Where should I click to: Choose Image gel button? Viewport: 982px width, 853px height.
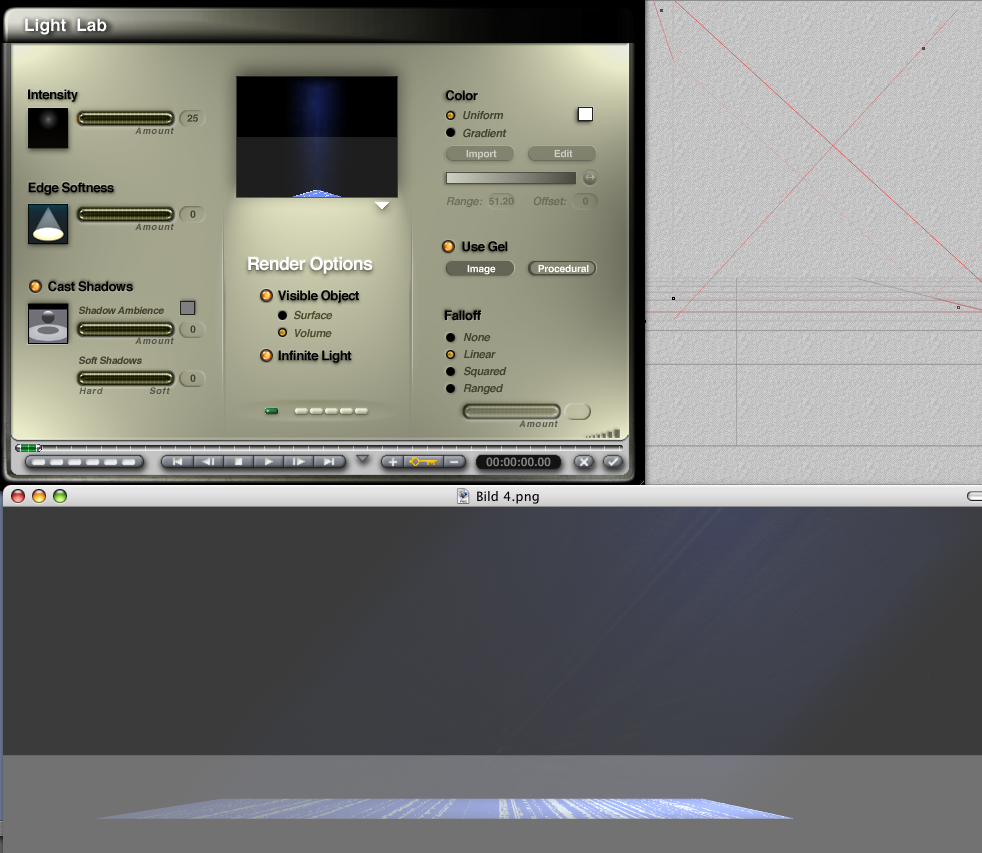[480, 269]
